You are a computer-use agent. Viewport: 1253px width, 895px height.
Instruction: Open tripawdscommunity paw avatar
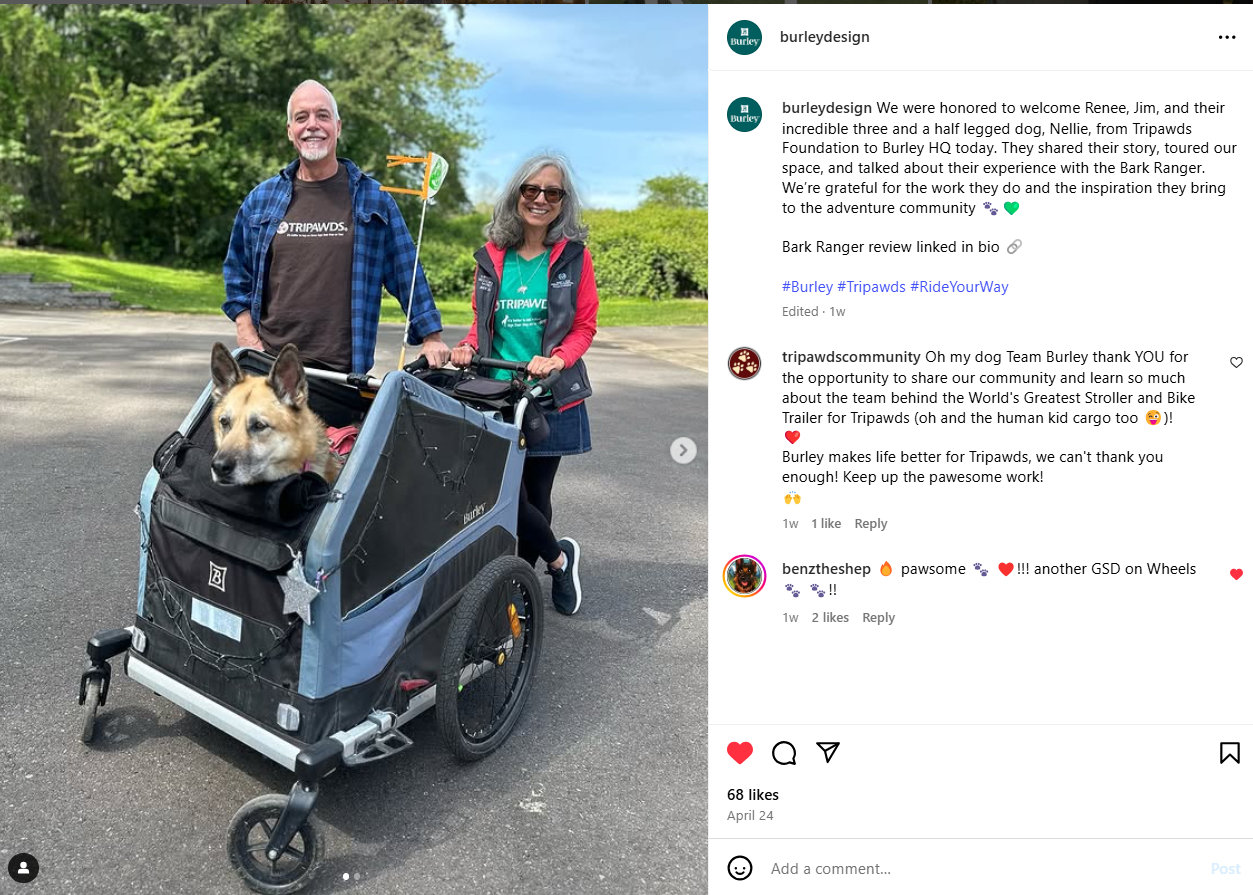click(x=744, y=364)
